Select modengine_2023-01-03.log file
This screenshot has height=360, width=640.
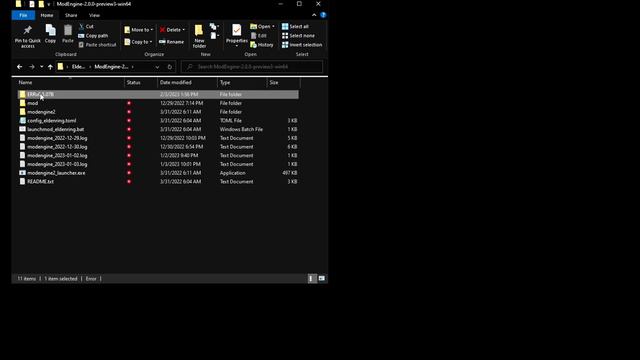pos(158,164)
